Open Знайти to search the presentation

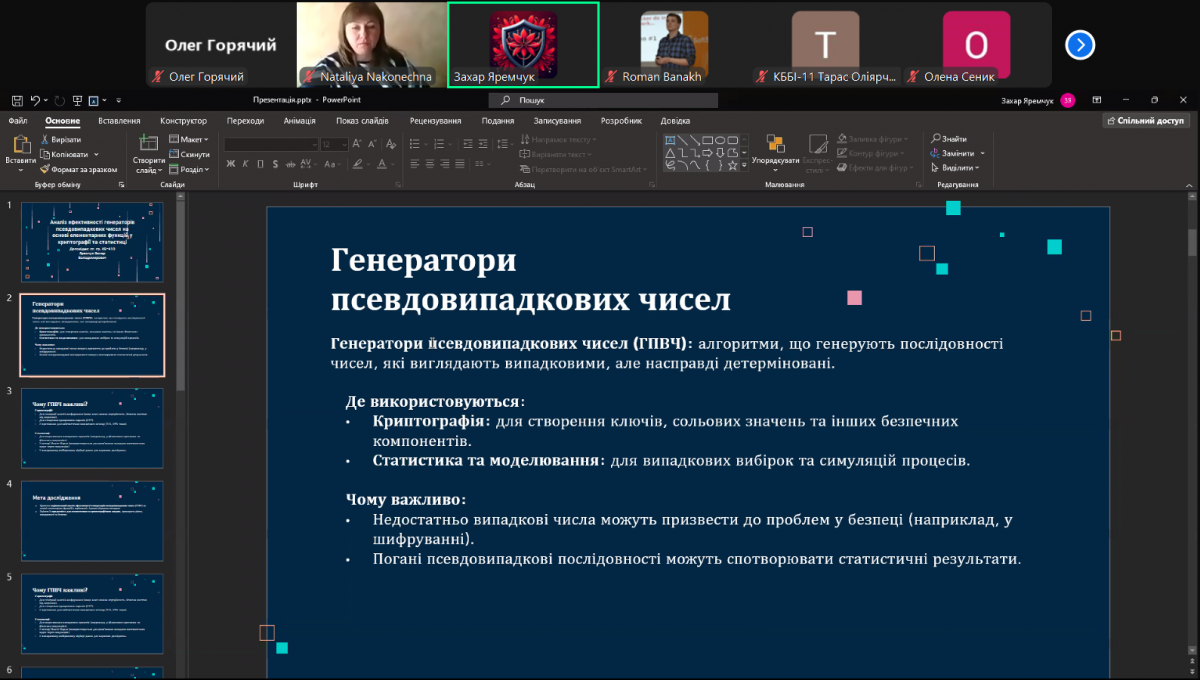(950, 140)
